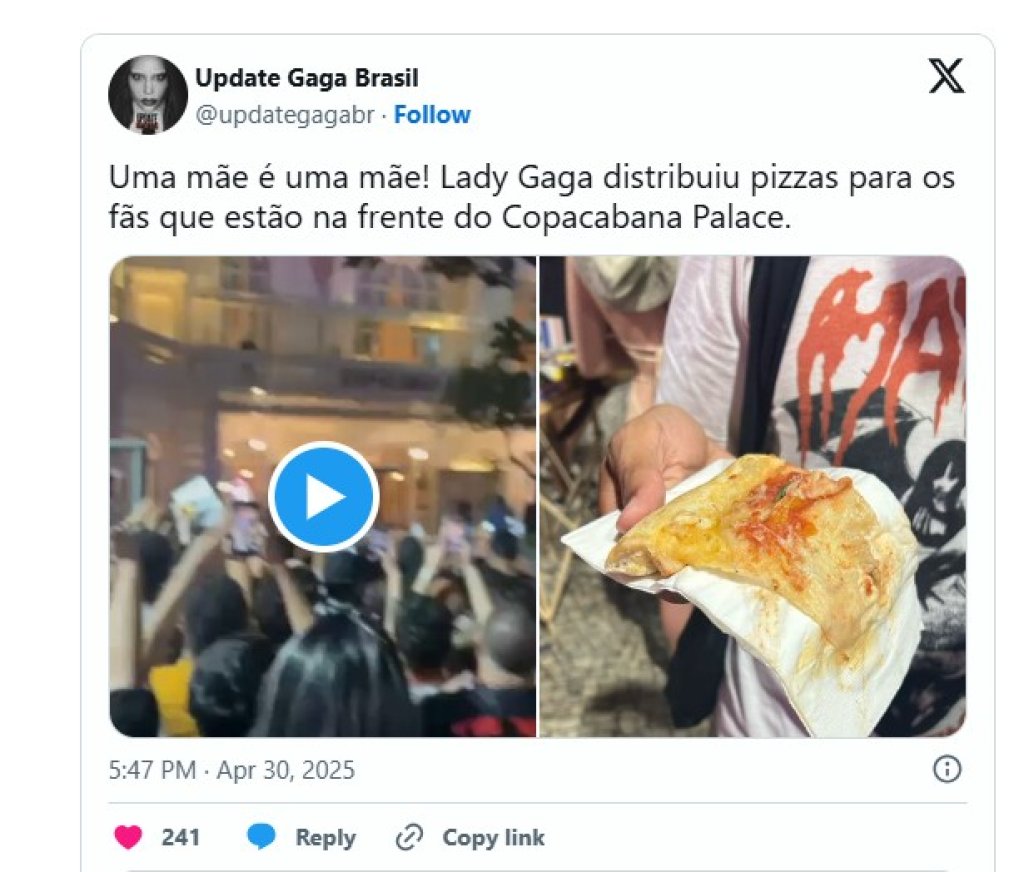Viewport: 1024px width, 872px height.
Task: Open Update Gaga Brasil profile avatar
Action: (x=148, y=95)
